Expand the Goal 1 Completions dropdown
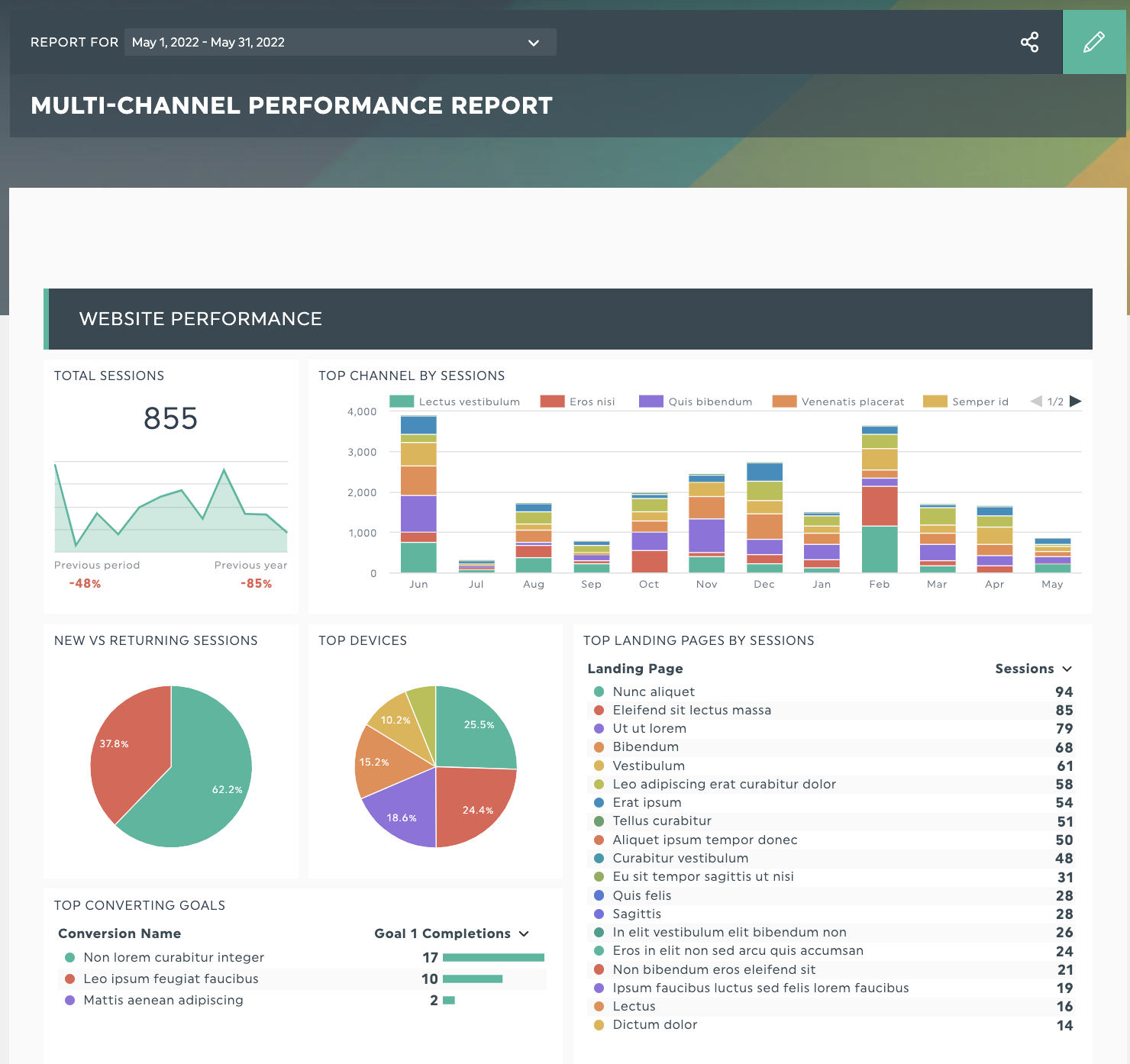Screen dimensions: 1130x1064 (x=450, y=933)
